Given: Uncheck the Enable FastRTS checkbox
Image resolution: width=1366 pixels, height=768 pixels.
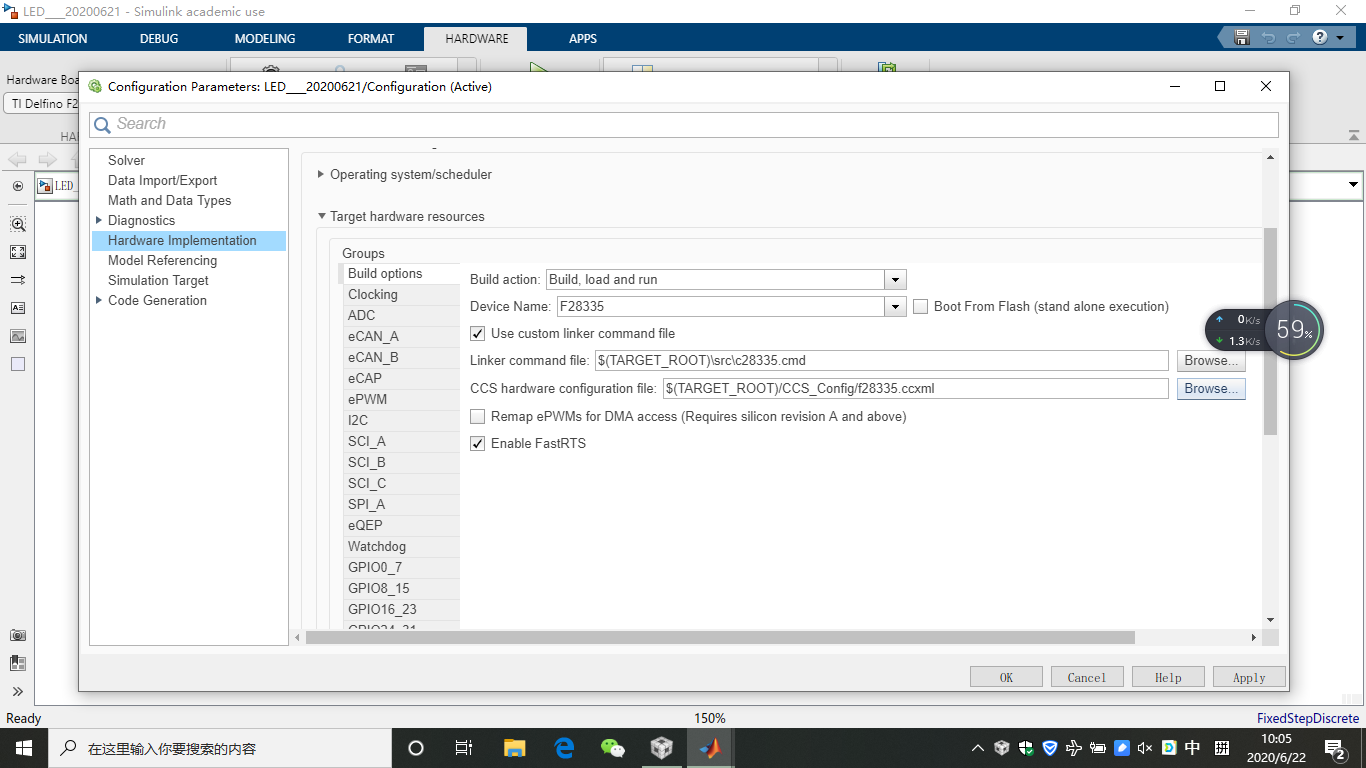Looking at the screenshot, I should pyautogui.click(x=478, y=443).
